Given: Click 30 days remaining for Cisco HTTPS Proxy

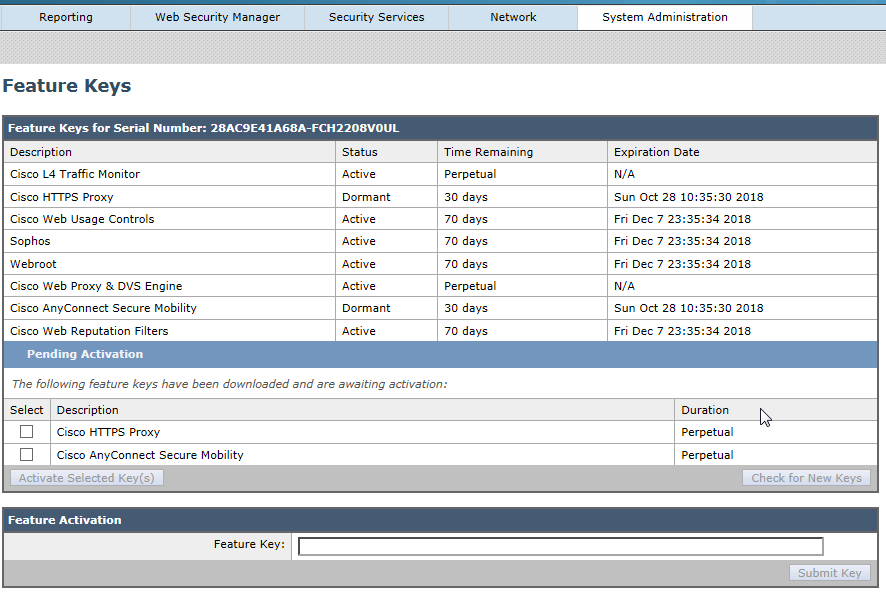Looking at the screenshot, I should [x=466, y=197].
